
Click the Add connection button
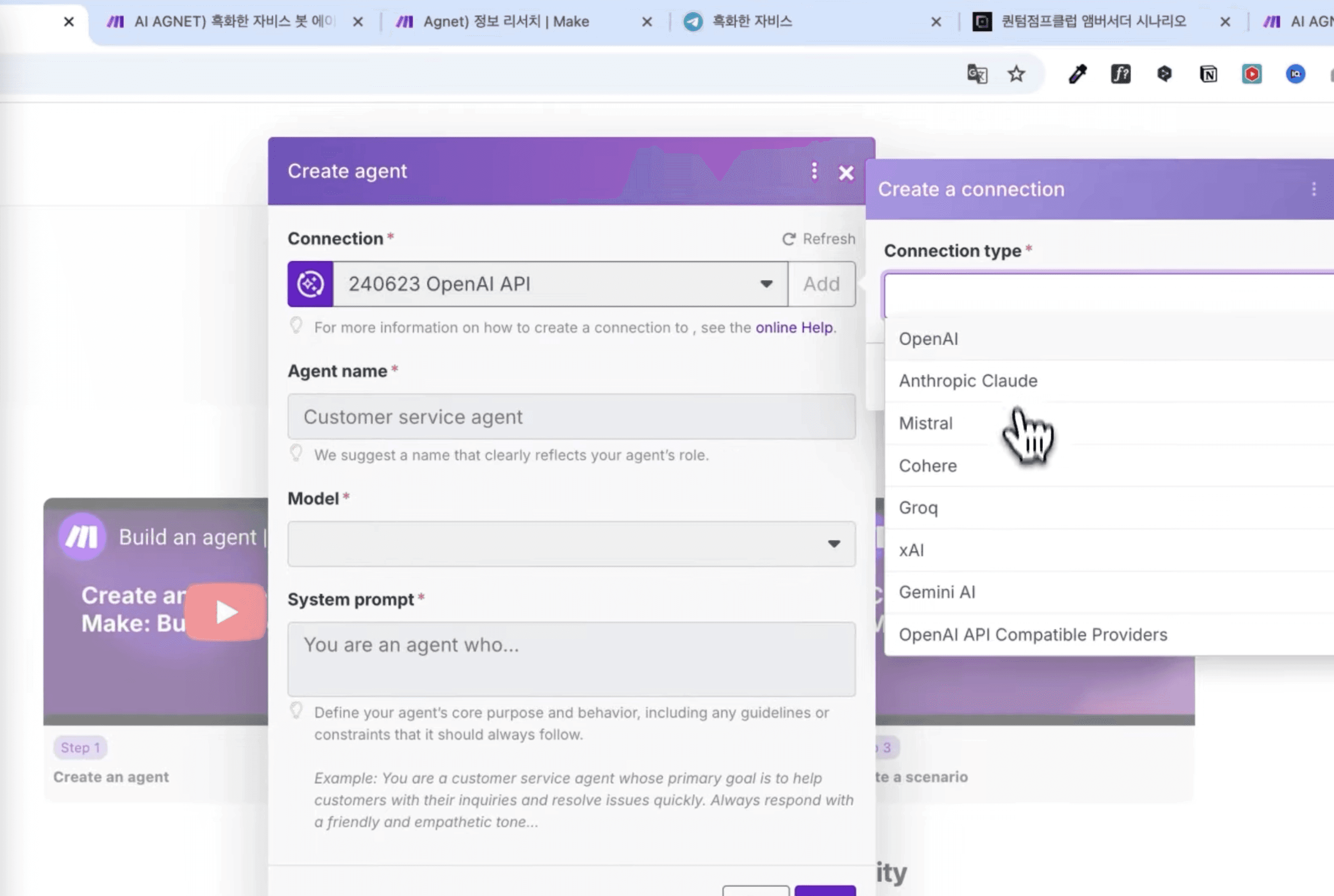pyautogui.click(x=822, y=284)
